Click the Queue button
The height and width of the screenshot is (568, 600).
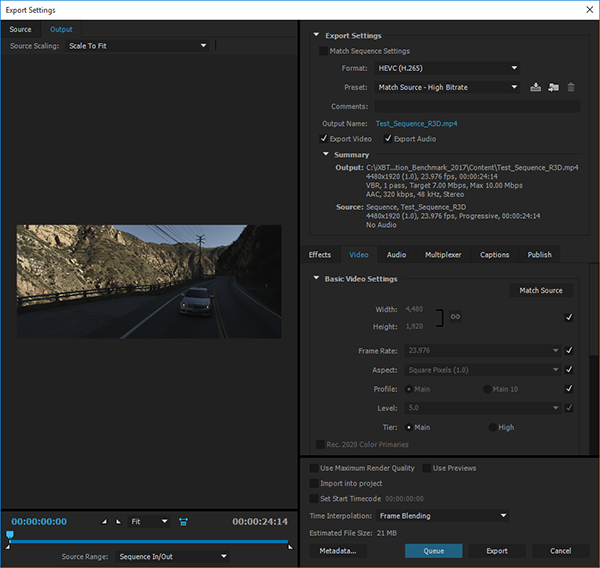coord(433,551)
